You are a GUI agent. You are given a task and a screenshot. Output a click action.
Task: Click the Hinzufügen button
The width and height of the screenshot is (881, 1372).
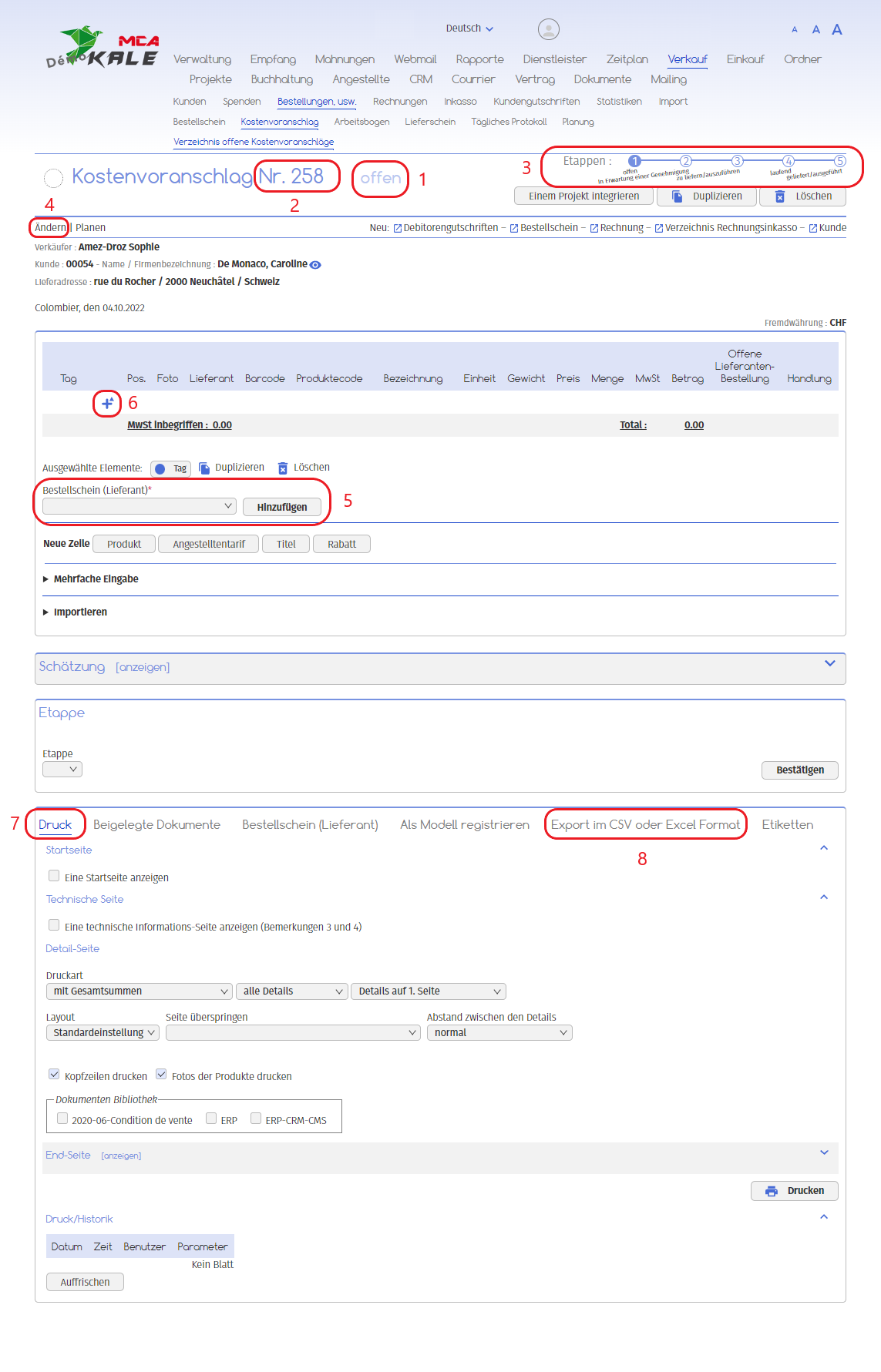click(282, 507)
